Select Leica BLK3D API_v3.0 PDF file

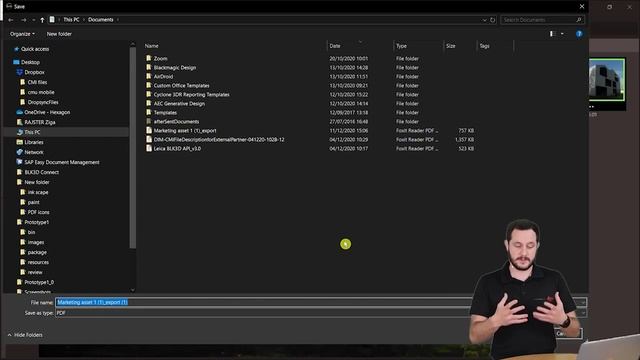coord(177,149)
